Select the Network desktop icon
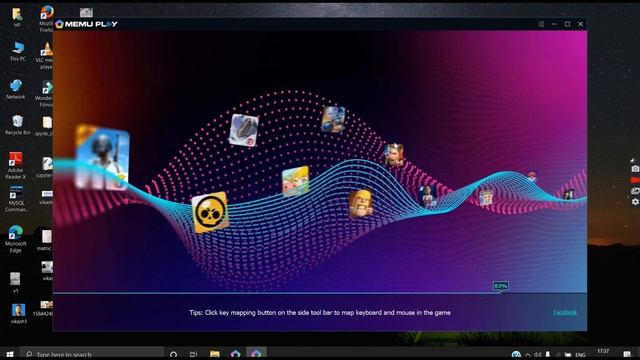 pyautogui.click(x=16, y=89)
